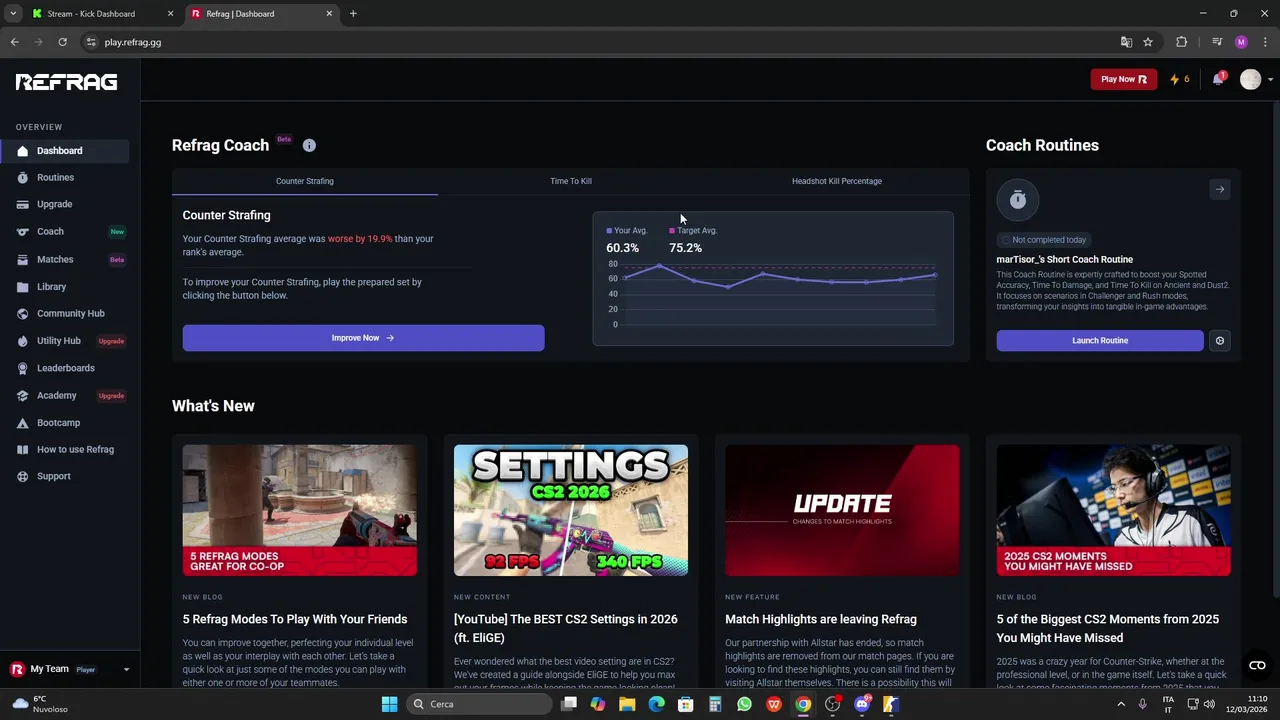Open '5 of the Biggest CS2 Moments' title
The width and height of the screenshot is (1280, 720).
pos(1108,628)
